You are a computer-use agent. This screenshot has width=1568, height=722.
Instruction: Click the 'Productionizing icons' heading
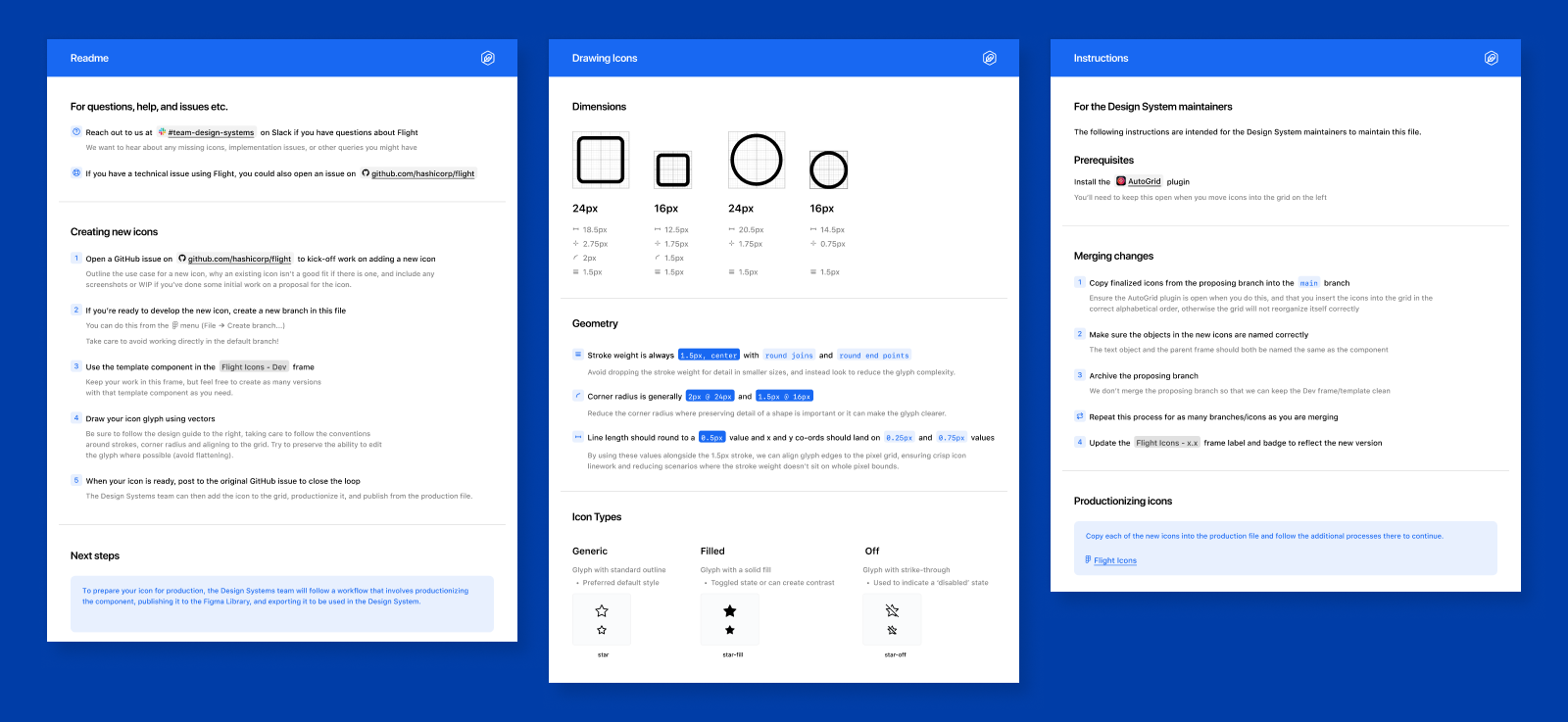point(1123,501)
